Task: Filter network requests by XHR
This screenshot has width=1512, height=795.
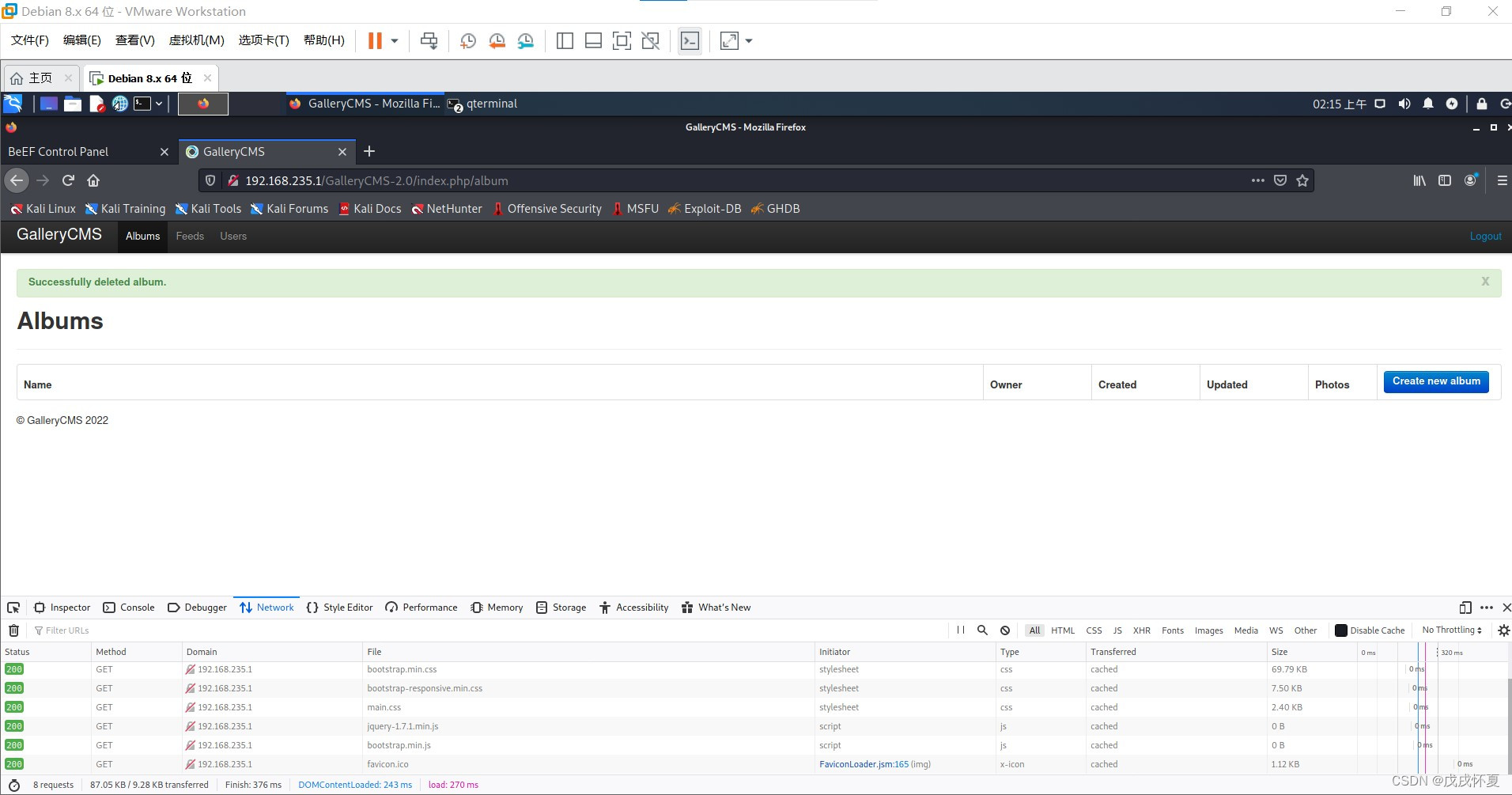Action: [x=1142, y=630]
